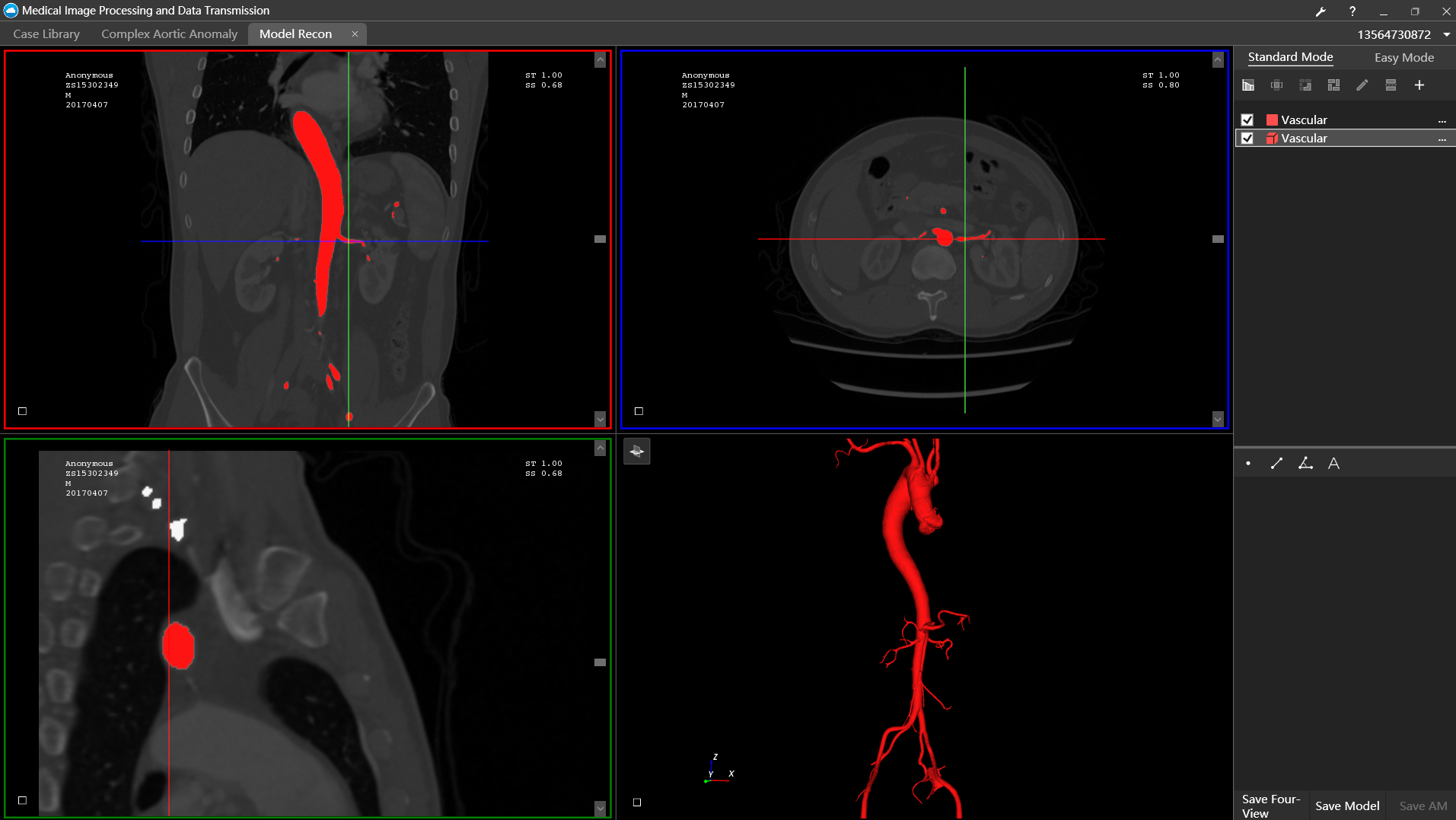
Task: Maximize the axial view with corner square
Action: click(639, 411)
